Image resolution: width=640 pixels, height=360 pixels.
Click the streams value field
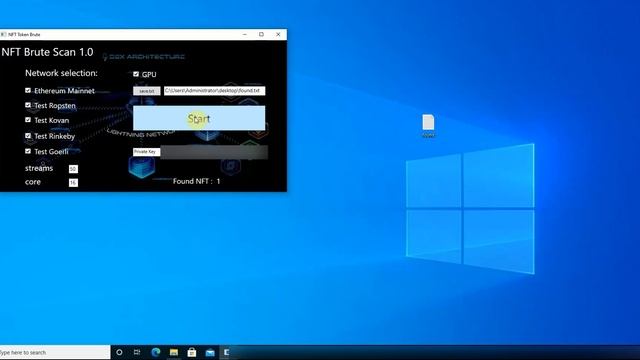(73, 169)
